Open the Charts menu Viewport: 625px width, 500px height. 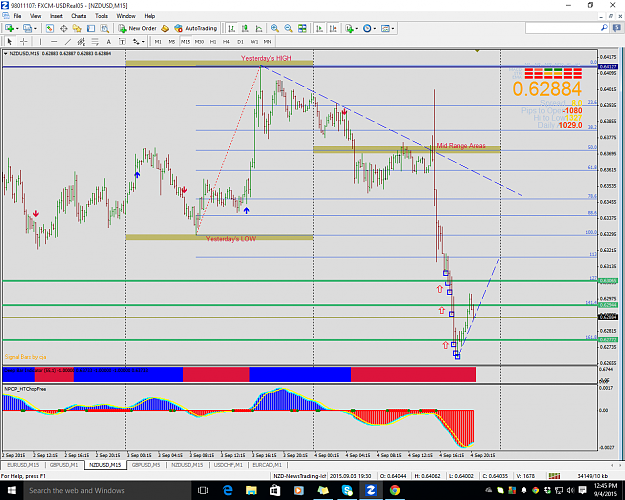tap(79, 16)
